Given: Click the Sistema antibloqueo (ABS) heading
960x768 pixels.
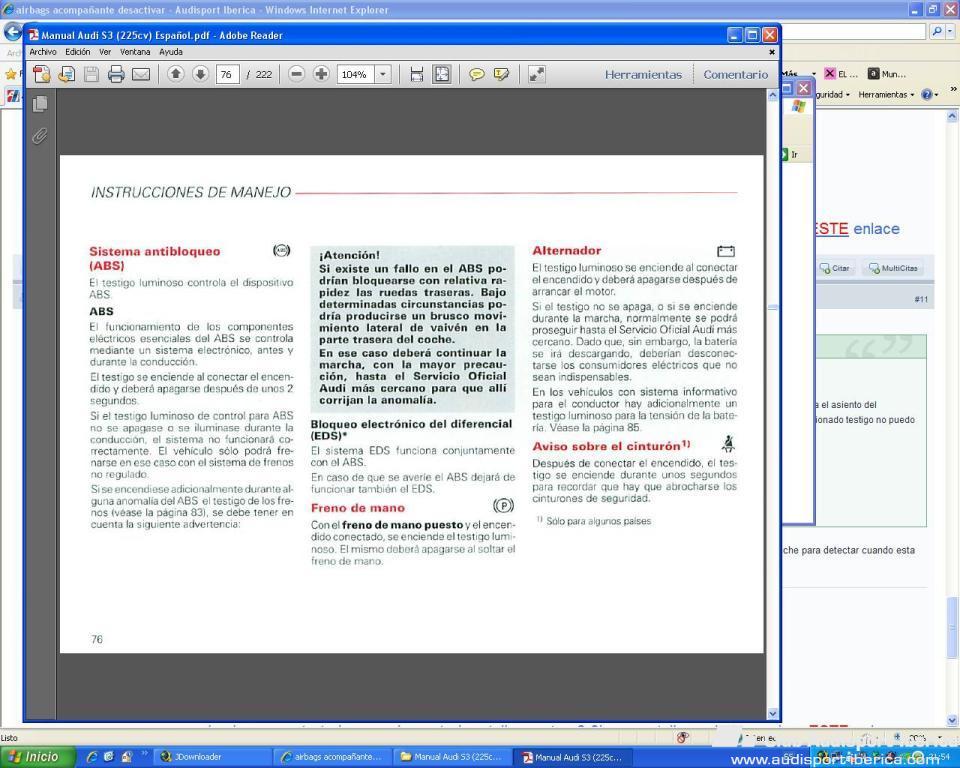Looking at the screenshot, I should click(x=154, y=258).
